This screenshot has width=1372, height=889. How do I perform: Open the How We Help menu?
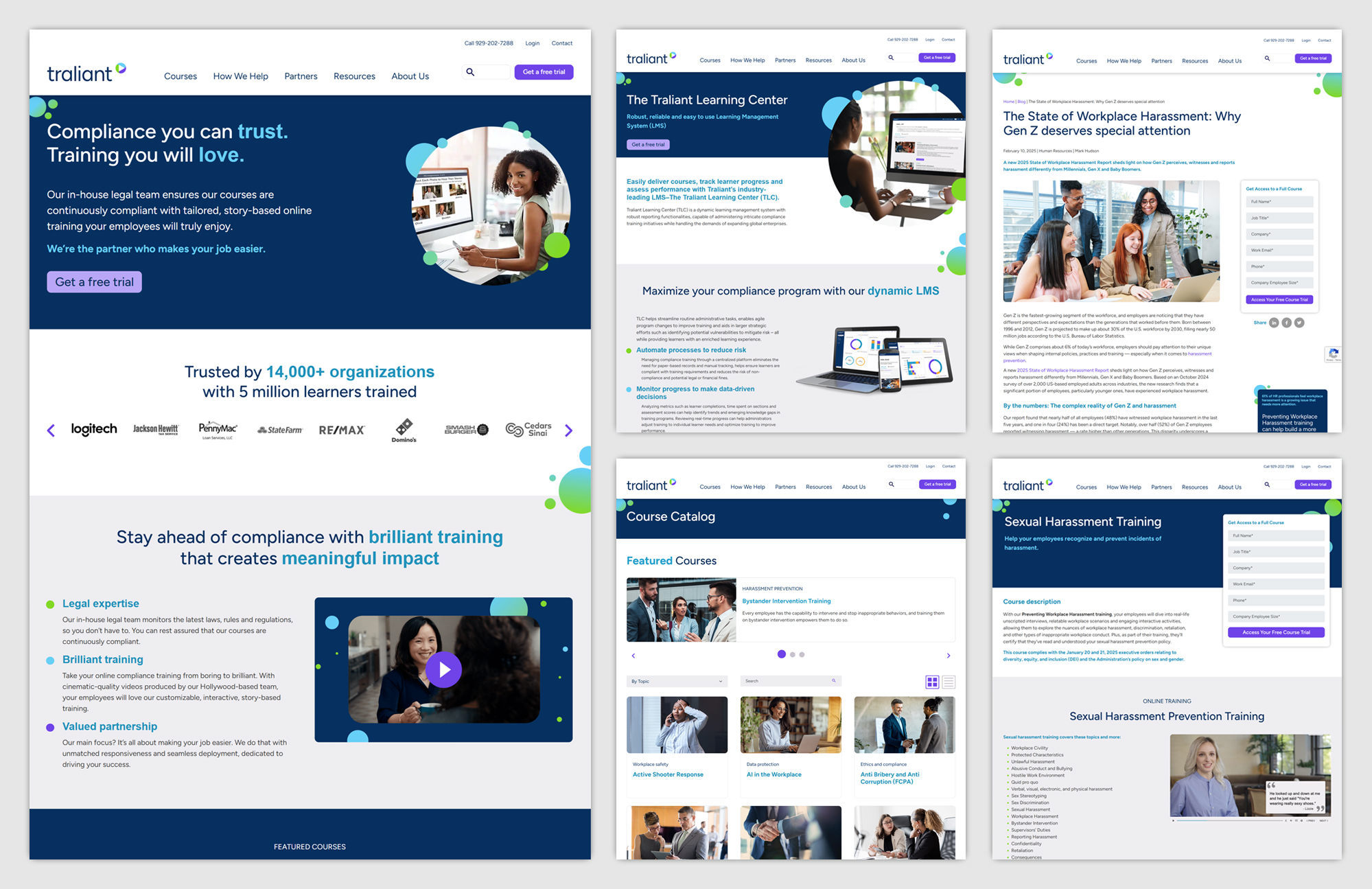[x=240, y=76]
